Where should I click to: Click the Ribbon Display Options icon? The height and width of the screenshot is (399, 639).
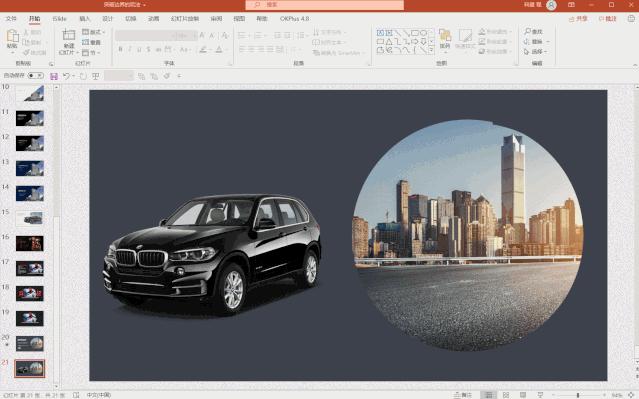click(571, 5)
